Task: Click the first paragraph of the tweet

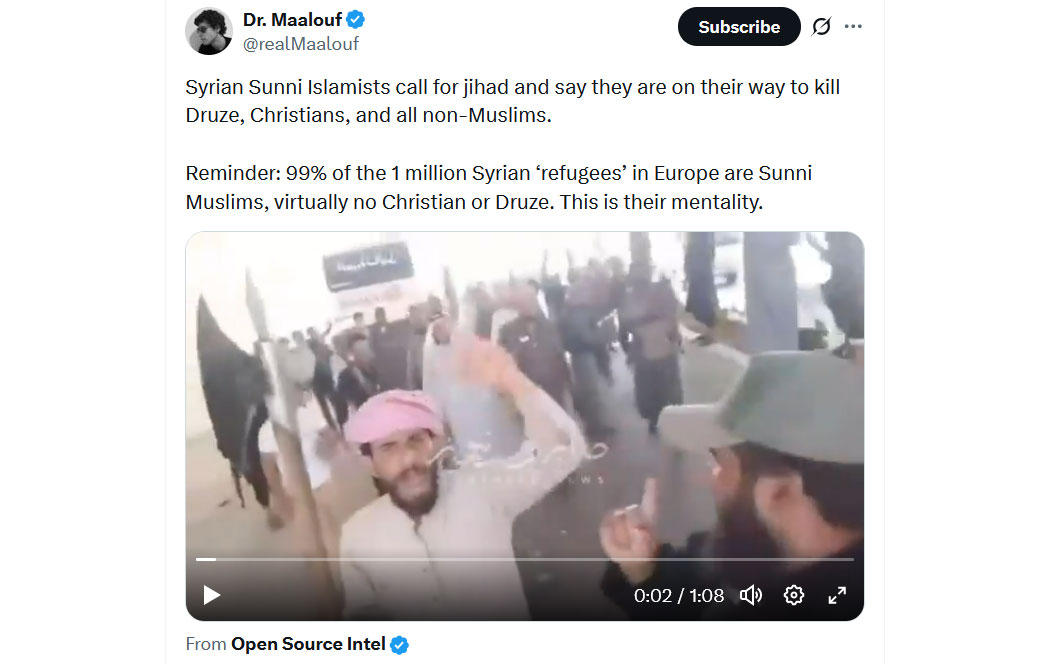Action: 512,101
